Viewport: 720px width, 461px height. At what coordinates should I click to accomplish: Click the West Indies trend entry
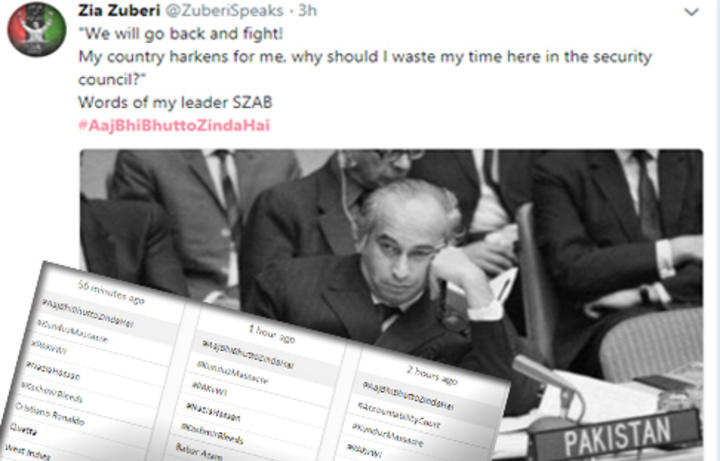tap(27, 452)
